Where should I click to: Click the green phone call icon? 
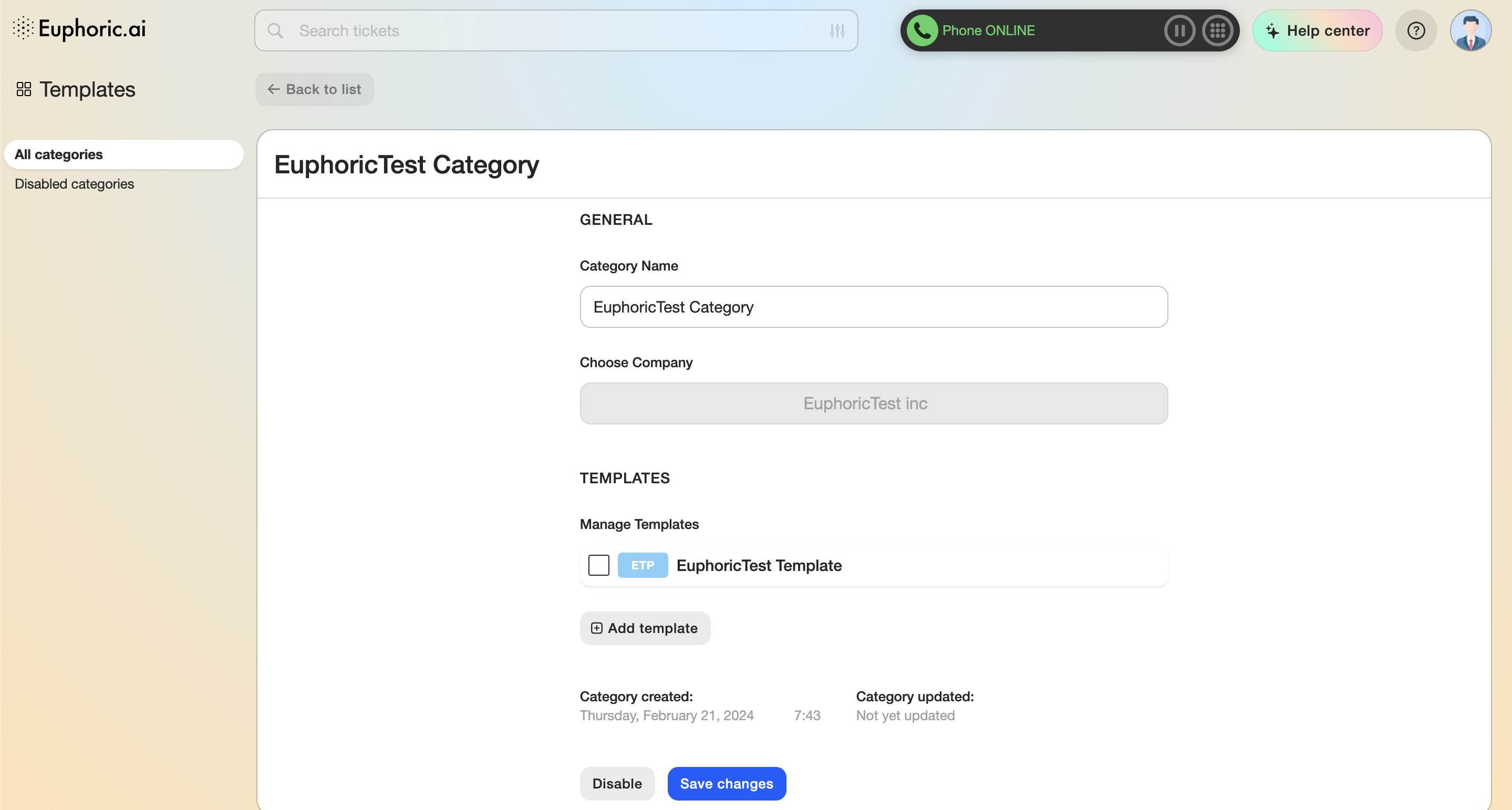click(x=922, y=30)
